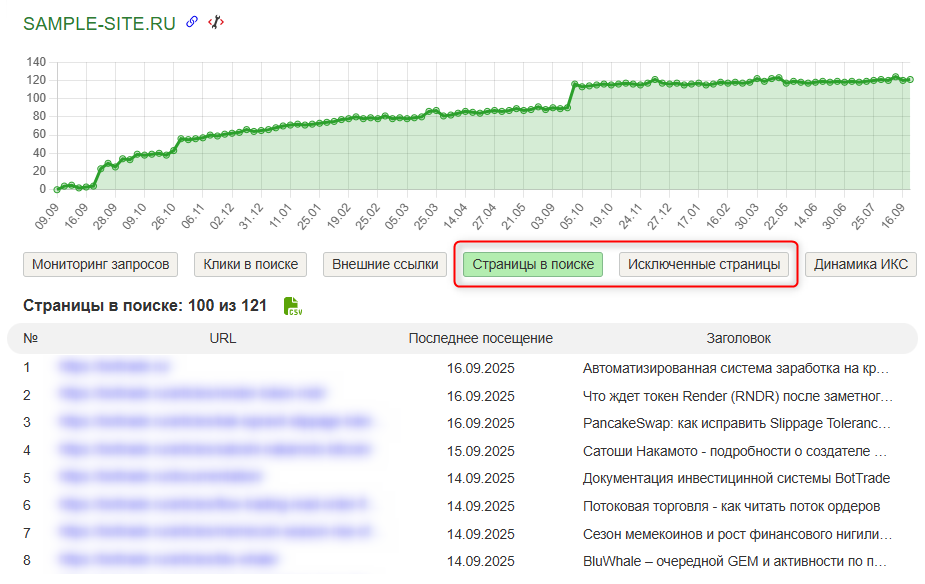Switch to Мониторинг запросов tab
Viewport: 925px width, 584px height.
(100, 264)
